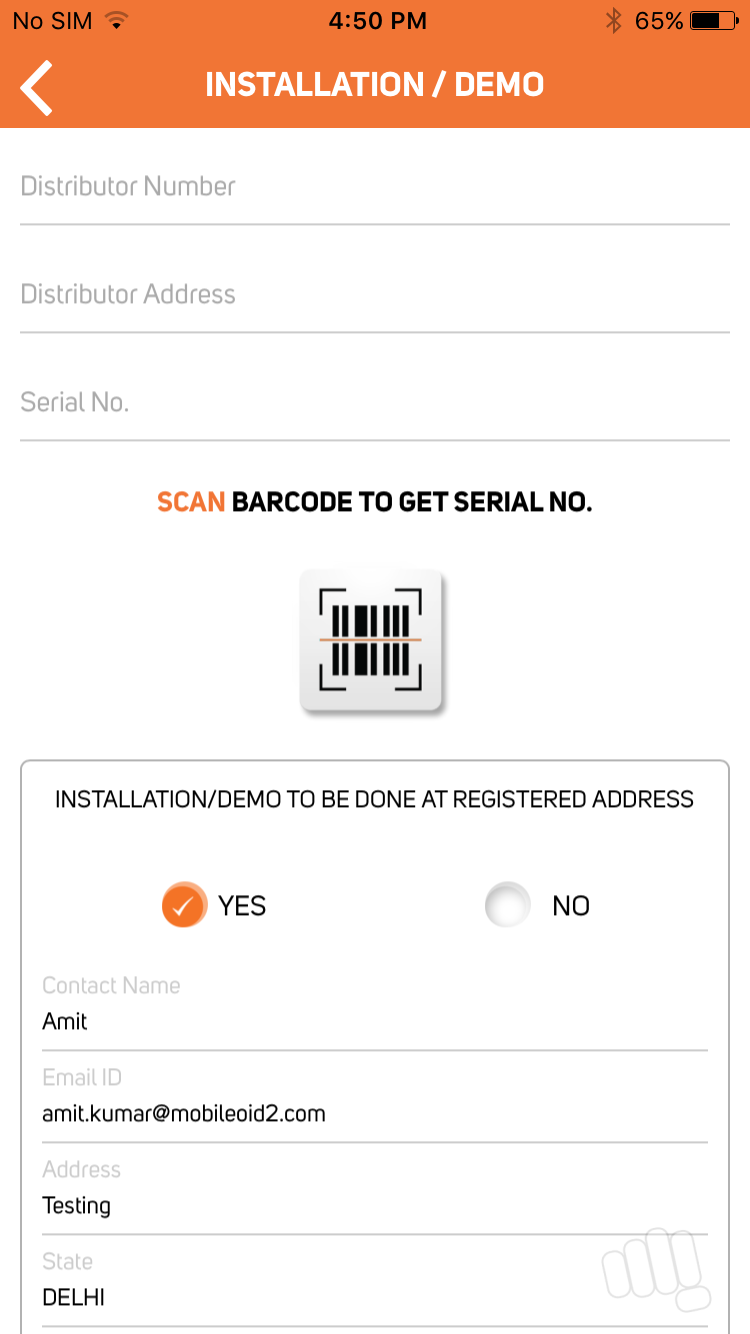Tap the 4:50 PM status bar clock

[x=378, y=21]
